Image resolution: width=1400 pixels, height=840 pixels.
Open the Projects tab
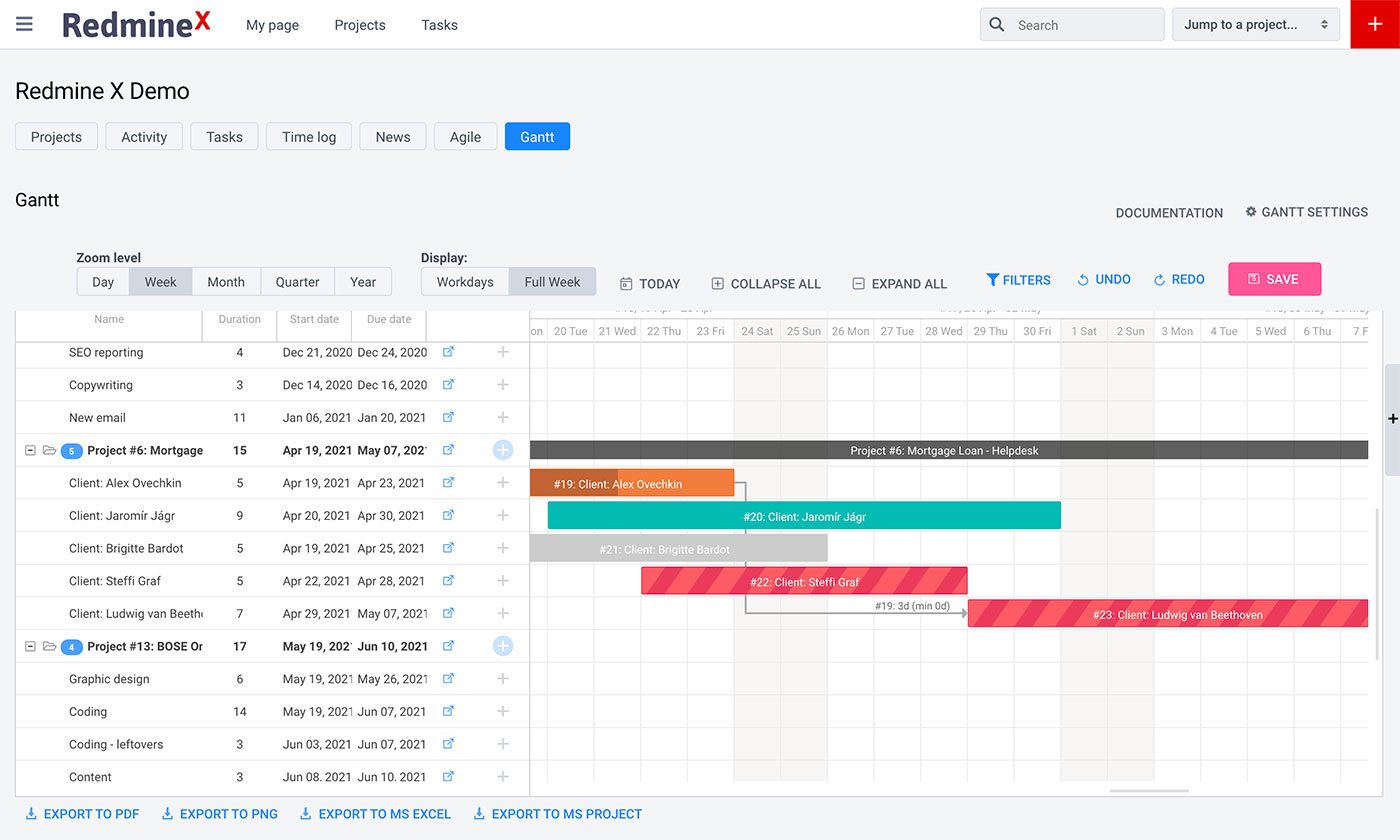coord(56,137)
